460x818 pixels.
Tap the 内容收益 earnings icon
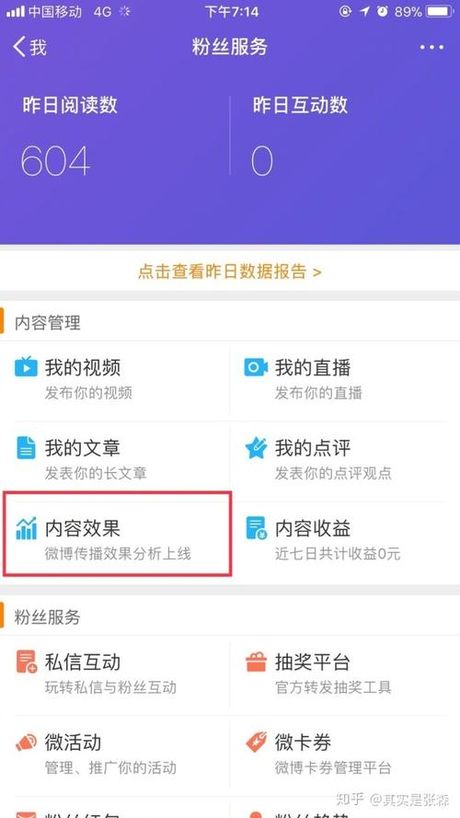point(256,528)
